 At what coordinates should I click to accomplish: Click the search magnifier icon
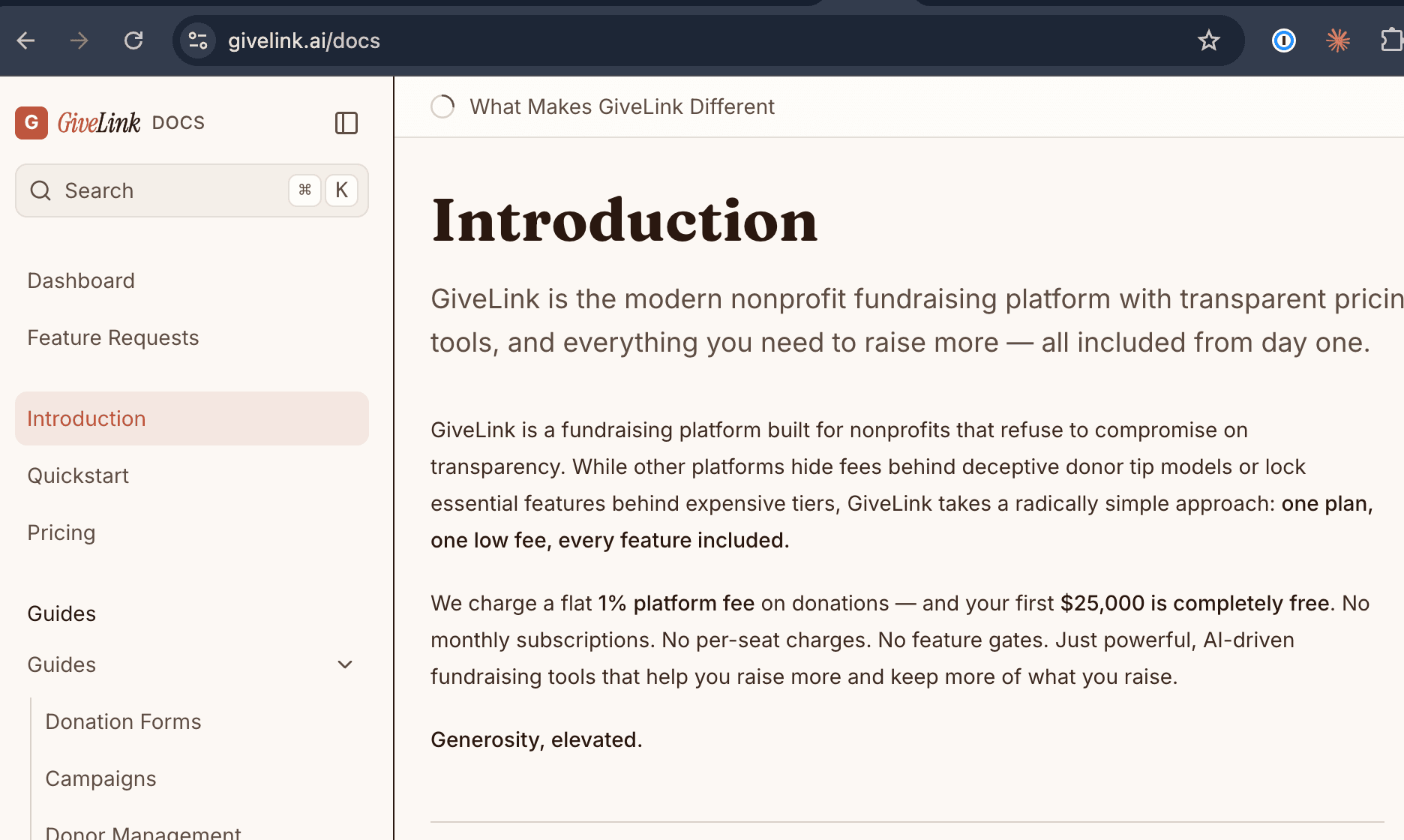40,190
